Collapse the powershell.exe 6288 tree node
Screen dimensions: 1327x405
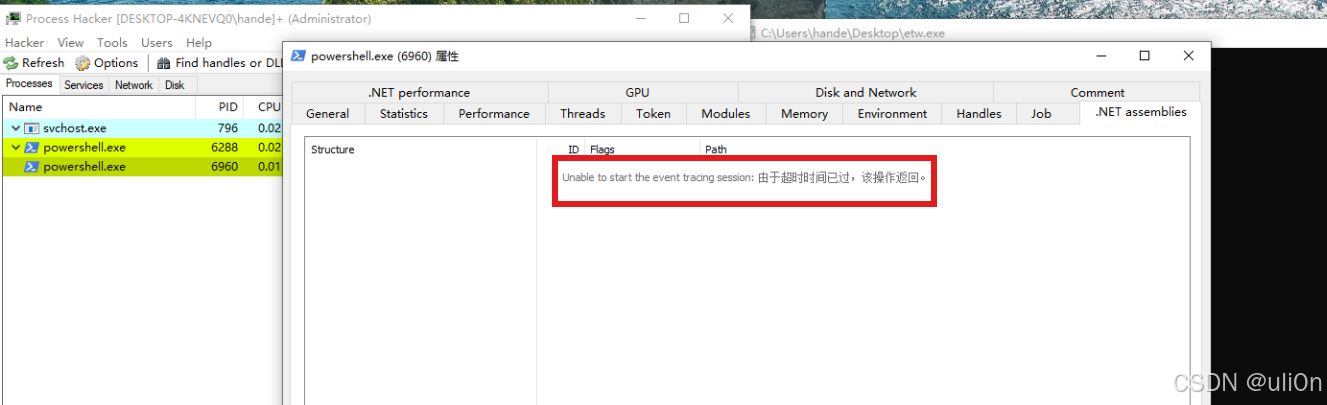point(15,147)
